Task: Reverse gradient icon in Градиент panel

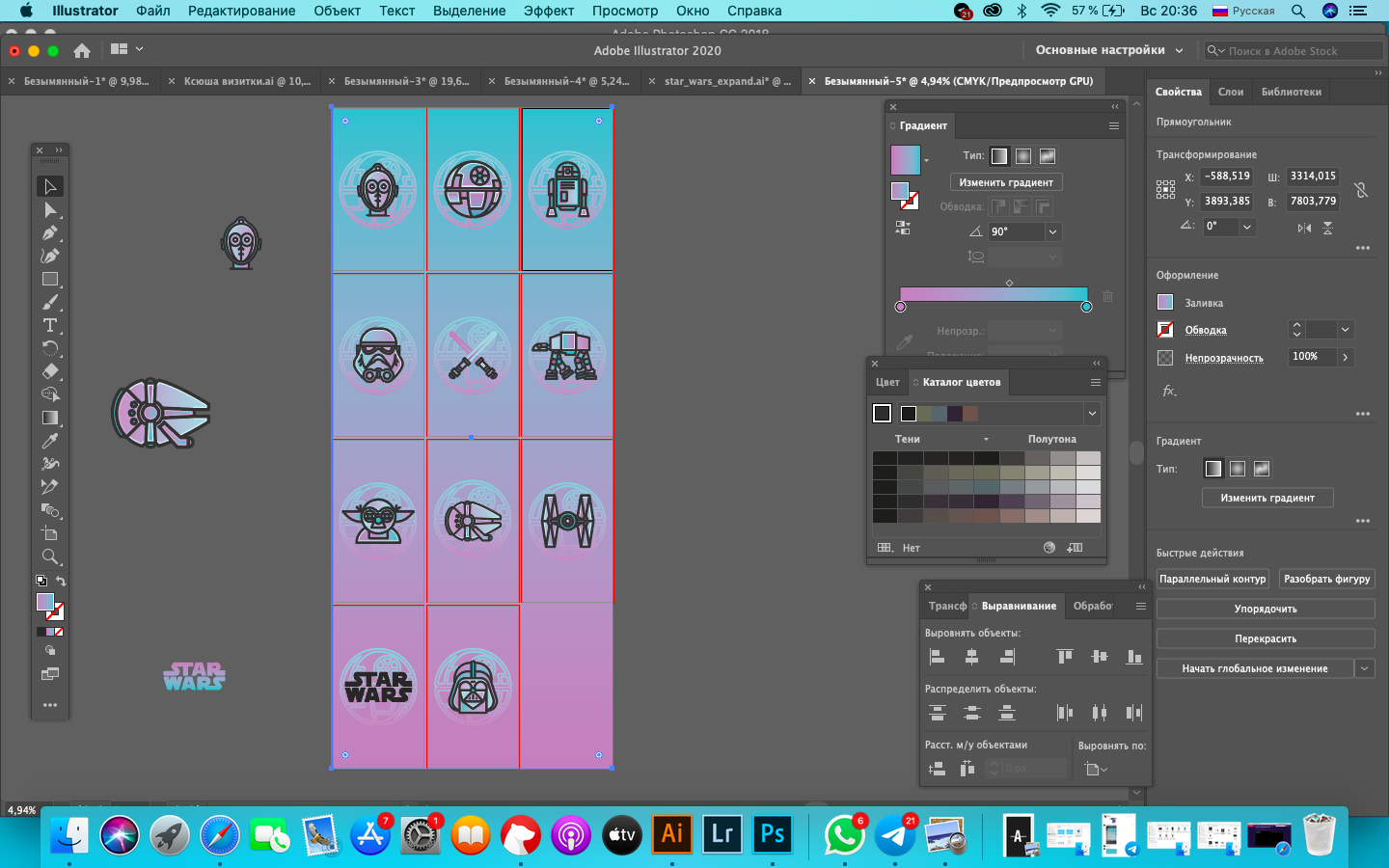Action: pyautogui.click(x=903, y=228)
